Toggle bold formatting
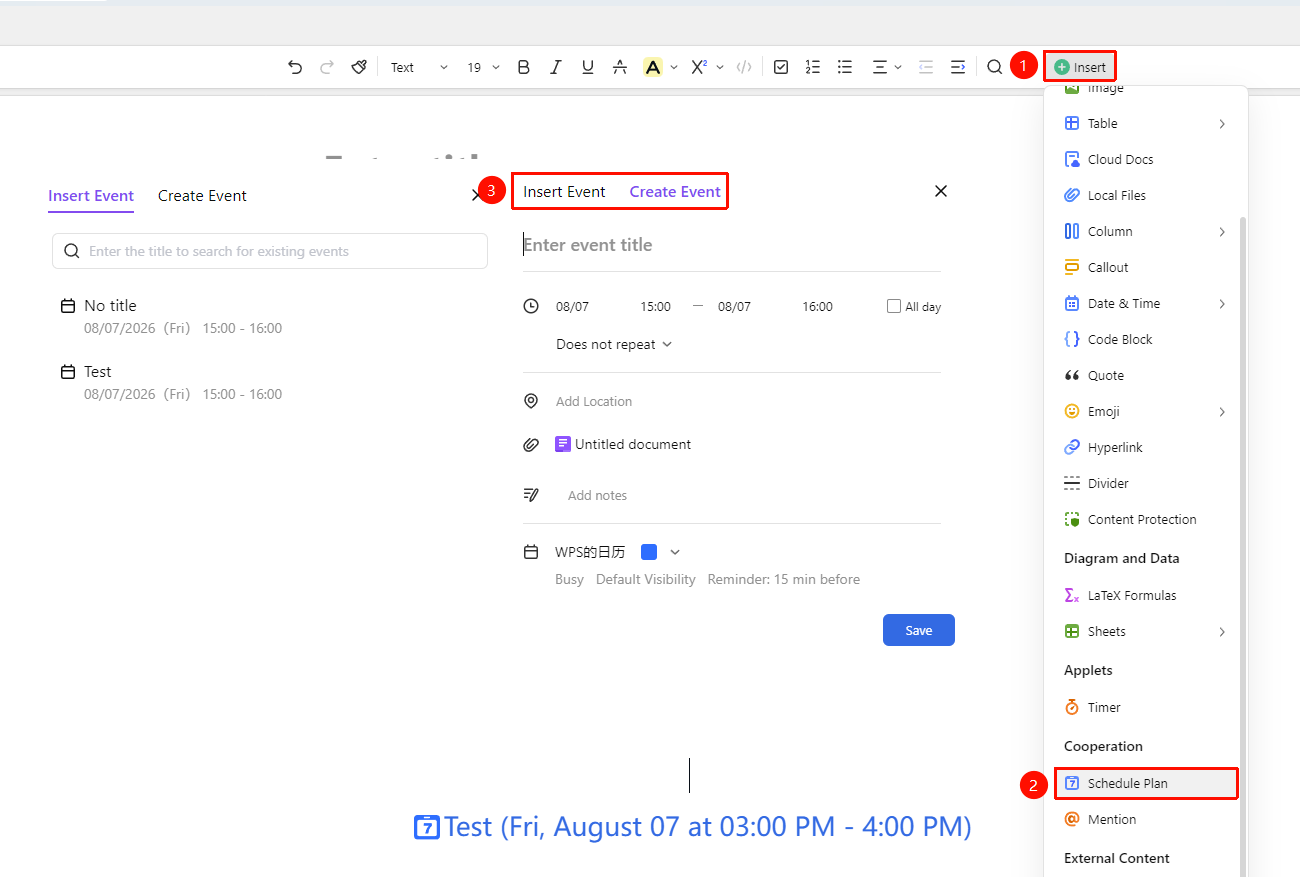The image size is (1300, 877). tap(523, 67)
